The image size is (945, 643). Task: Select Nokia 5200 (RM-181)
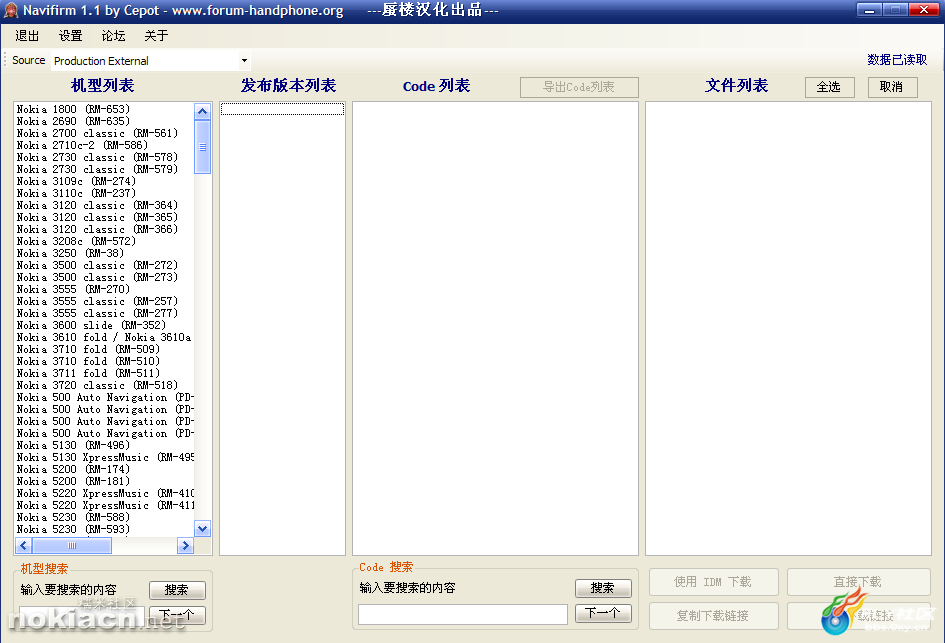[74, 481]
